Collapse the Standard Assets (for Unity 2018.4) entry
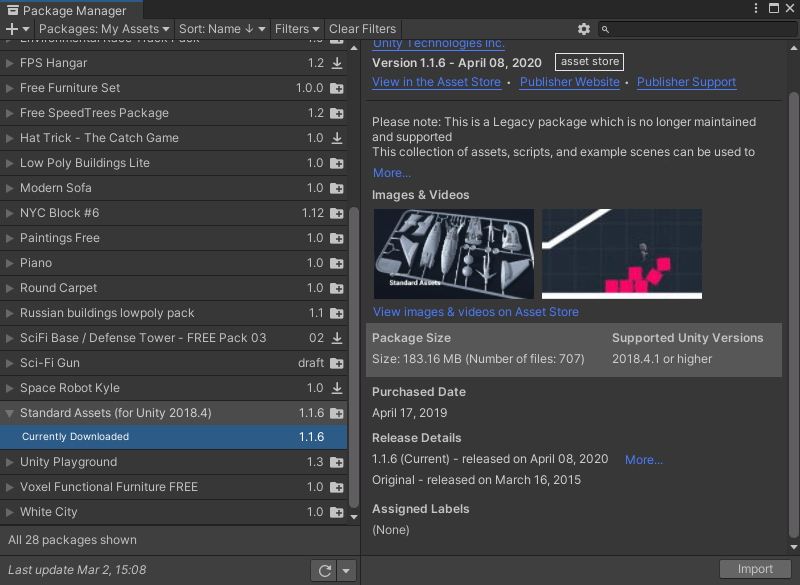The width and height of the screenshot is (800, 585). click(x=8, y=412)
